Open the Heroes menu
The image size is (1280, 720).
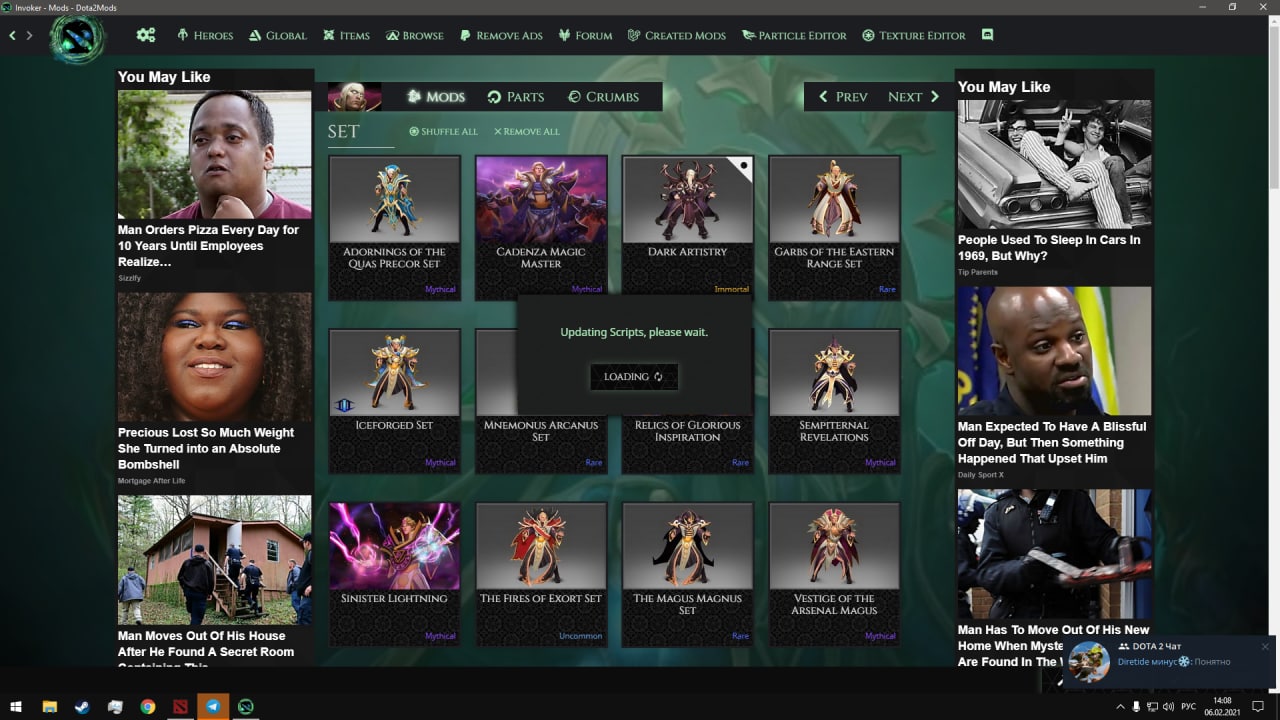tap(205, 35)
